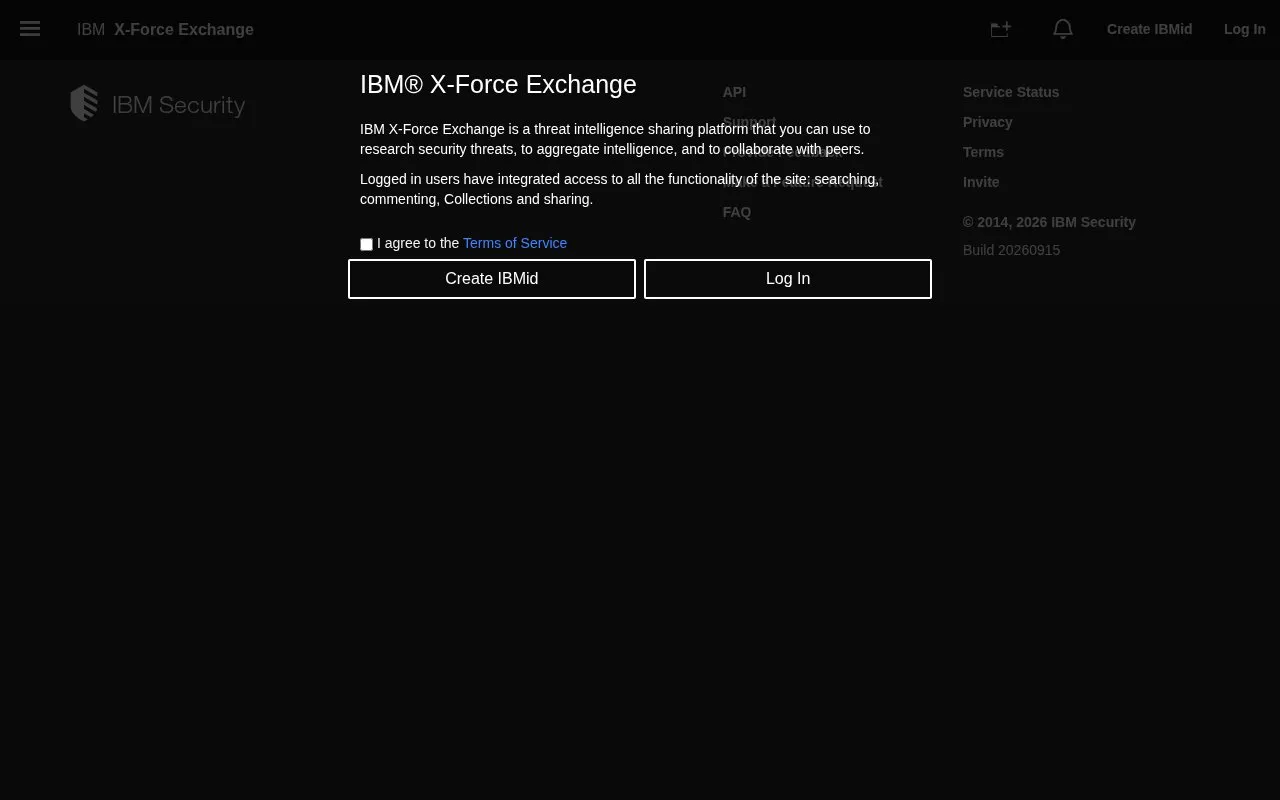The width and height of the screenshot is (1280, 800).
Task: Open the Terms of Service link
Action: tap(515, 243)
